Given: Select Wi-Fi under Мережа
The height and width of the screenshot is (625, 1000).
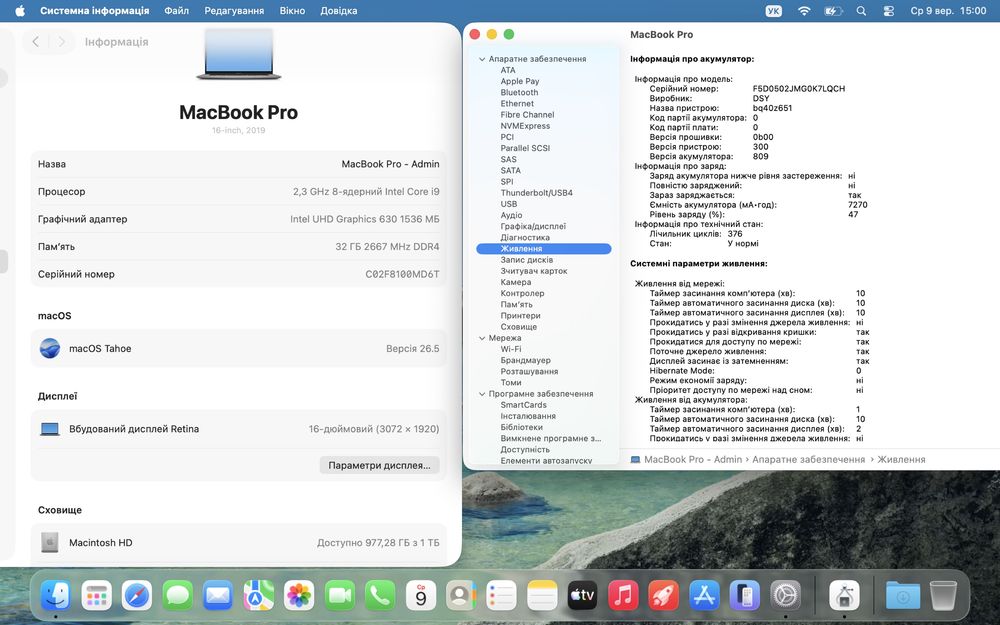Looking at the screenshot, I should 511,349.
